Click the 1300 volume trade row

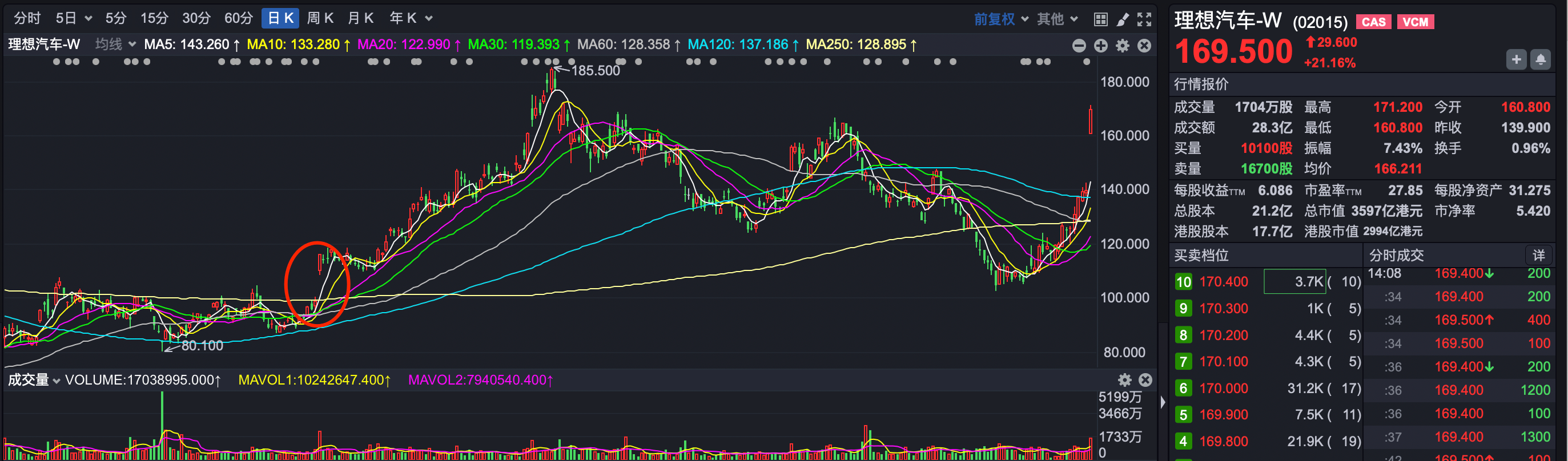[x=1459, y=437]
